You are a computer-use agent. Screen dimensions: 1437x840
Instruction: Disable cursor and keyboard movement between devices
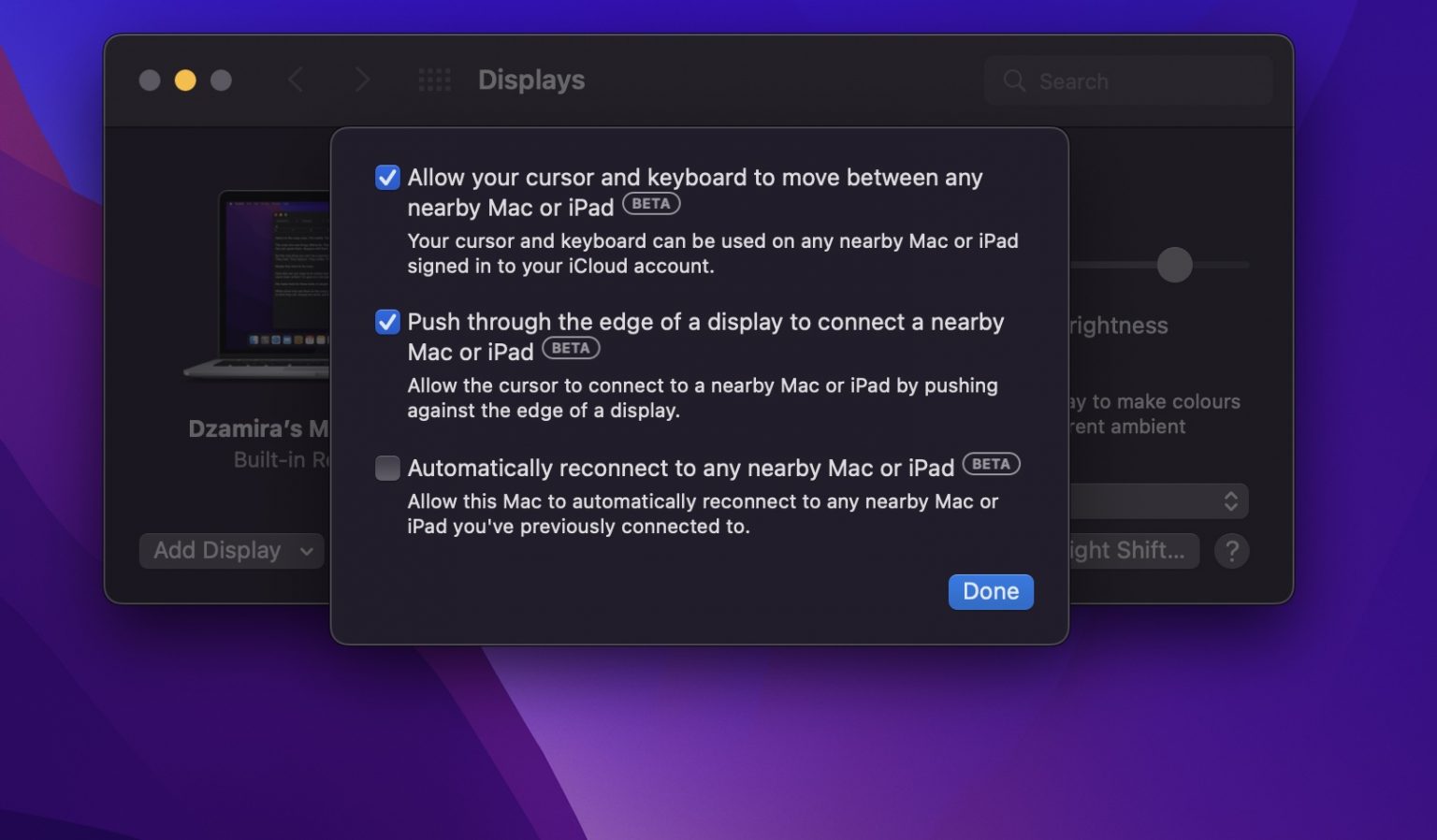(x=387, y=177)
